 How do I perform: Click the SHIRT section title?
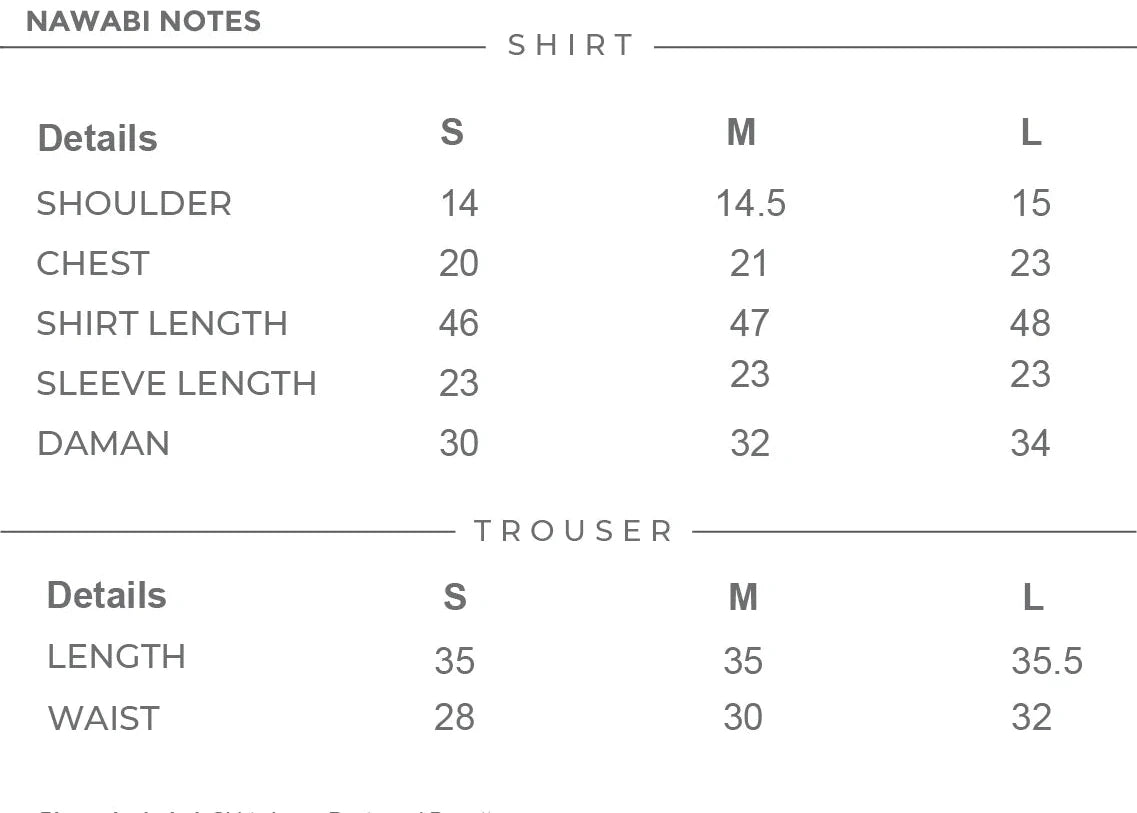(571, 46)
